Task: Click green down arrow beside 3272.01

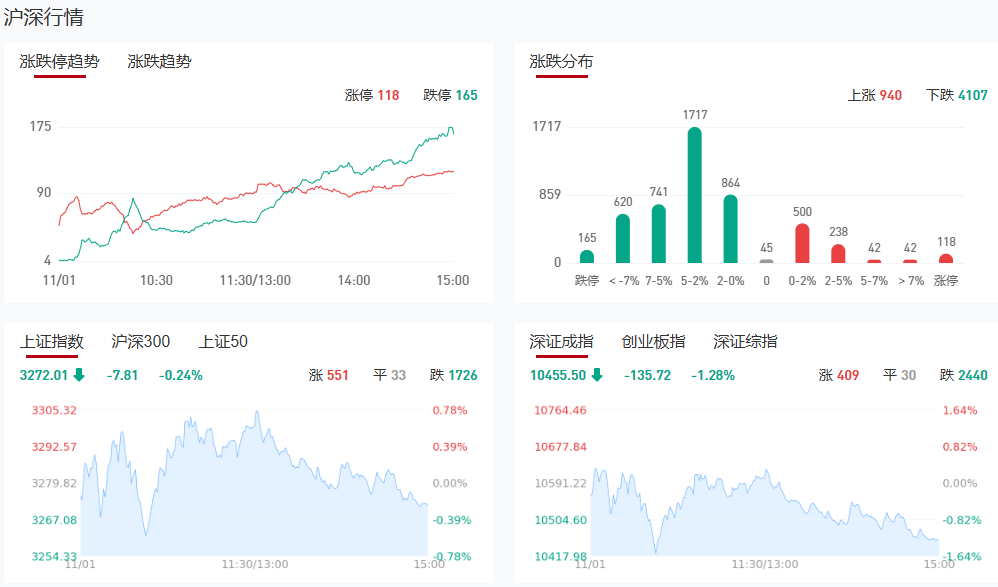Action: [79, 376]
